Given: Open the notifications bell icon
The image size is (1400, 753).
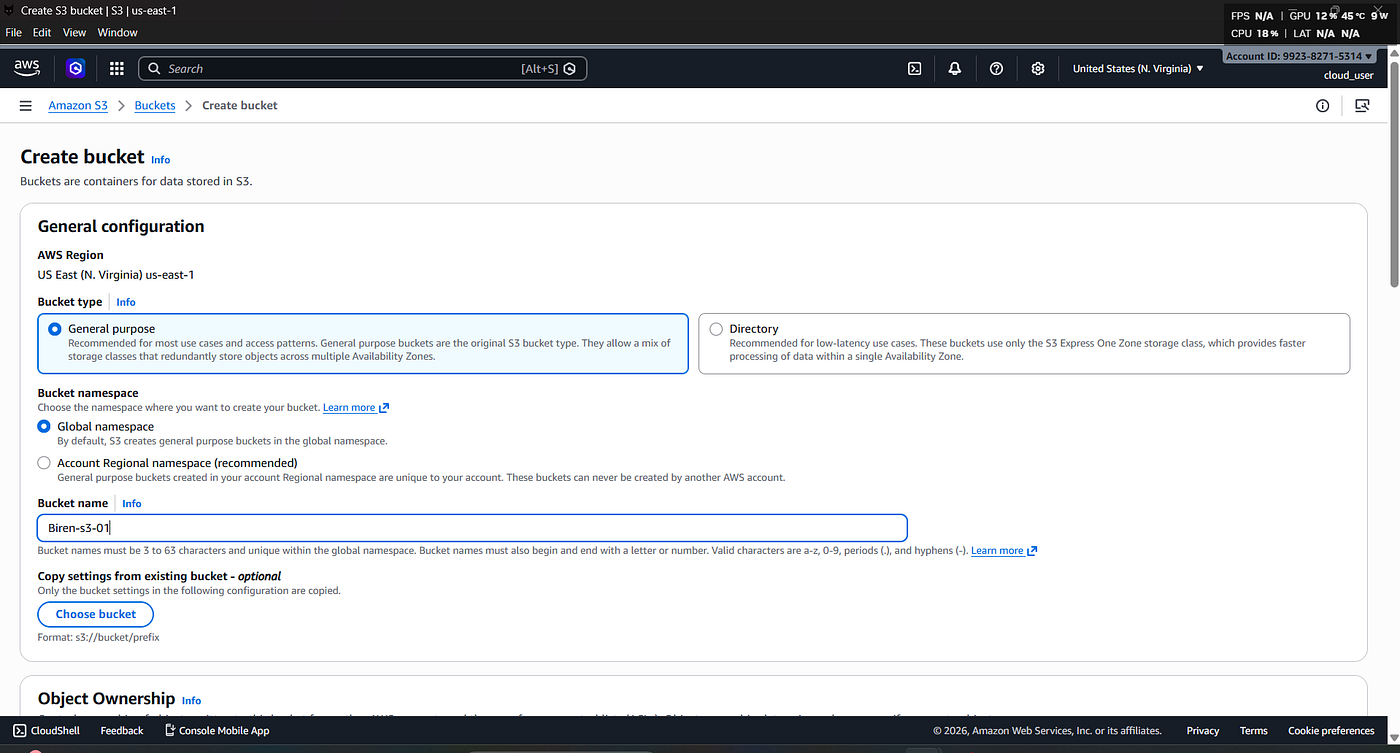Looking at the screenshot, I should click(955, 69).
